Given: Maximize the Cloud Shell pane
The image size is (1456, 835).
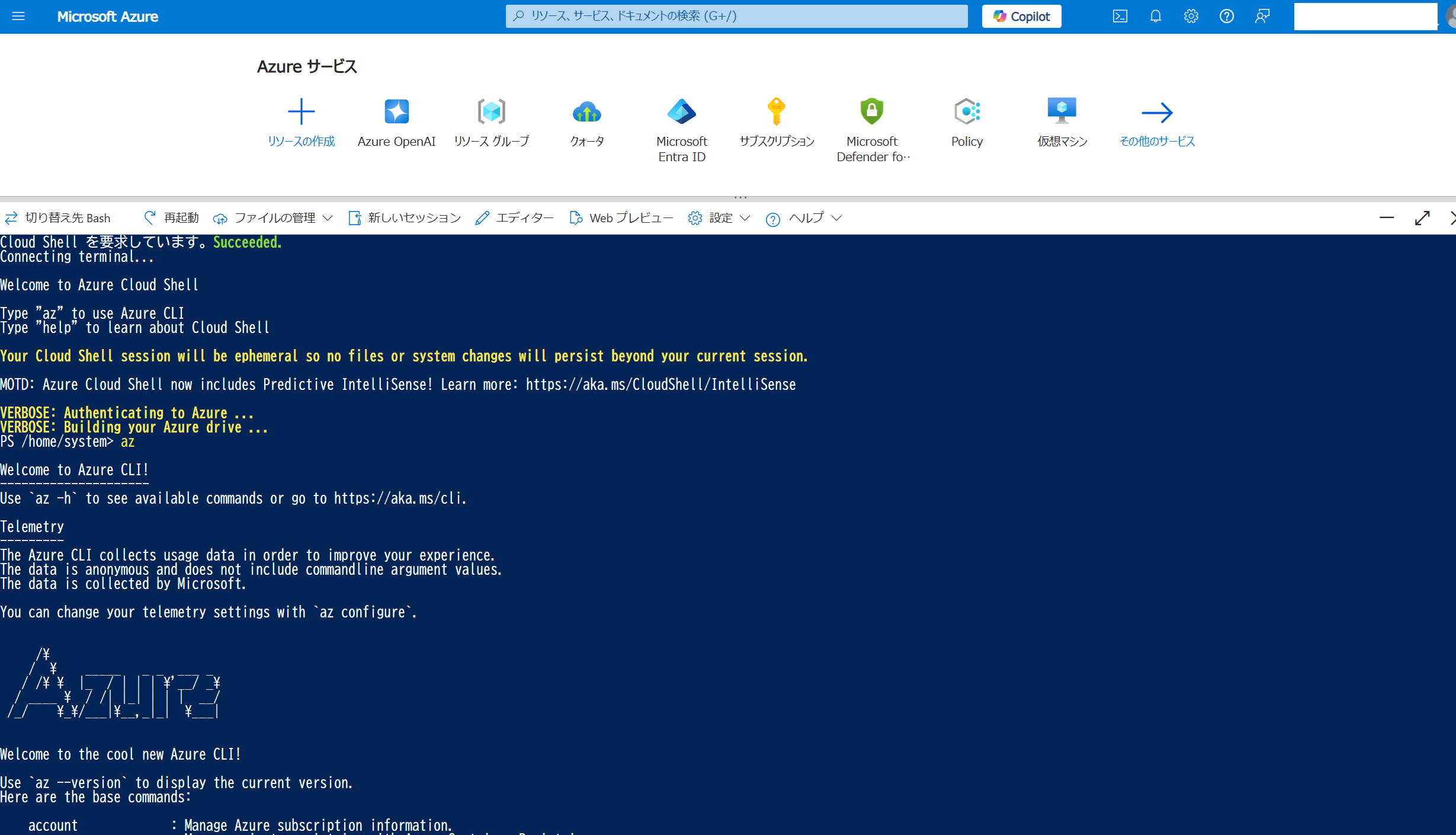Looking at the screenshot, I should [x=1422, y=218].
